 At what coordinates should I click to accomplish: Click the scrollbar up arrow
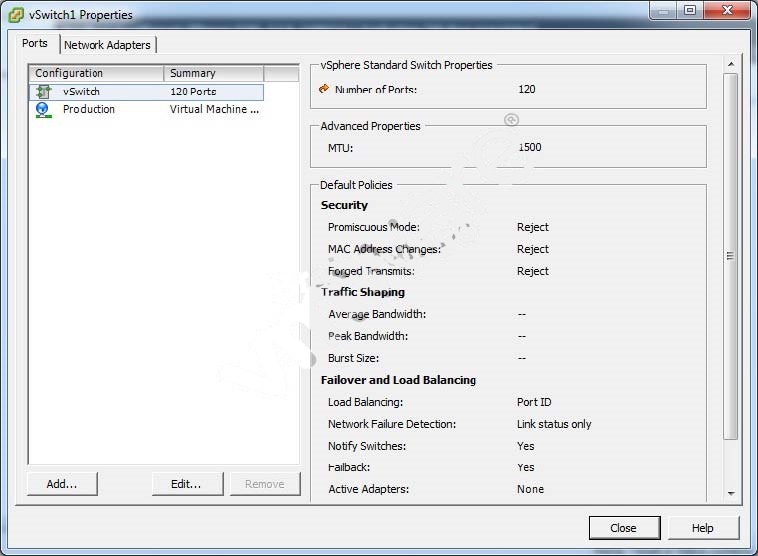coord(731,64)
